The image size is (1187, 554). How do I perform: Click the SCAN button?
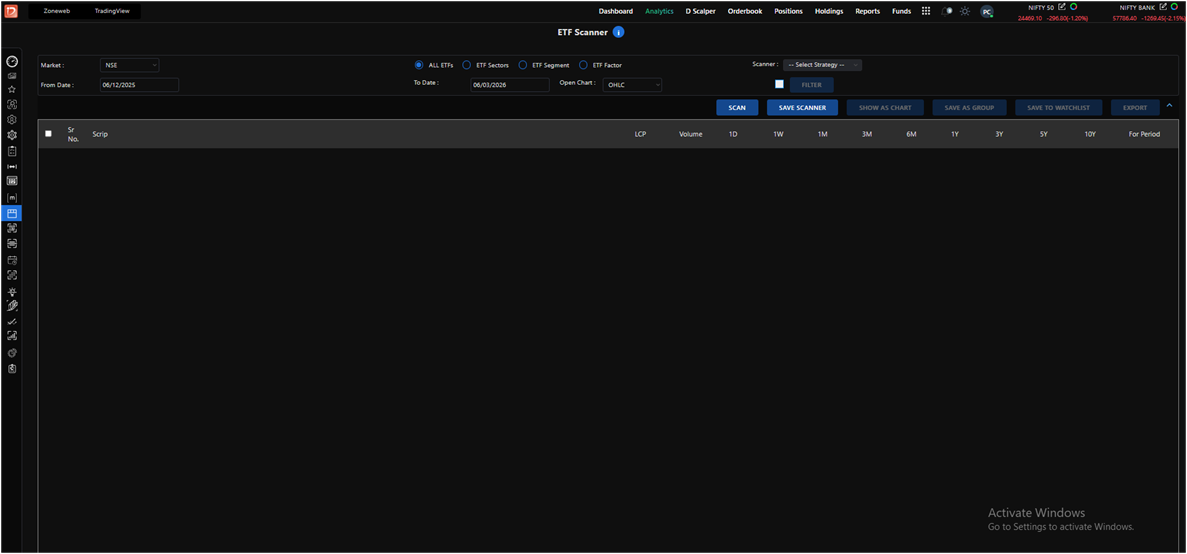(x=737, y=107)
